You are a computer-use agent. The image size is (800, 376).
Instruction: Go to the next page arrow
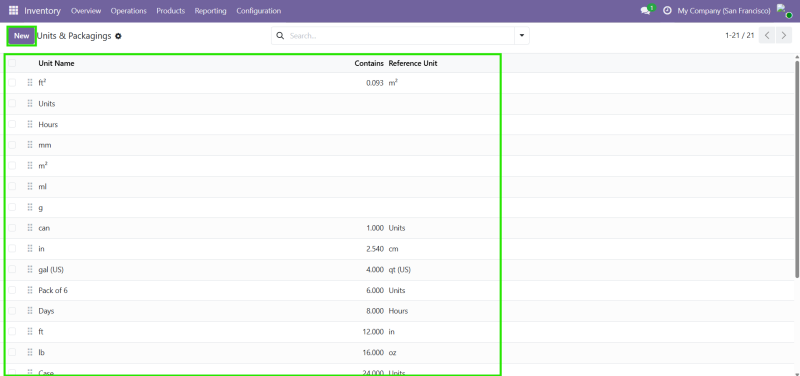(x=784, y=35)
